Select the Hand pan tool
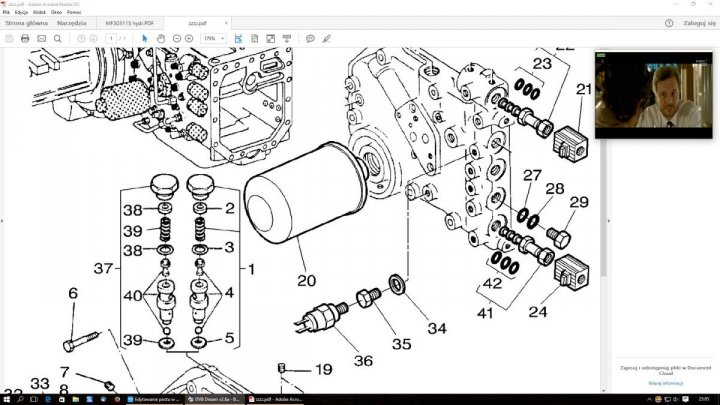The image size is (720, 405). click(160, 38)
